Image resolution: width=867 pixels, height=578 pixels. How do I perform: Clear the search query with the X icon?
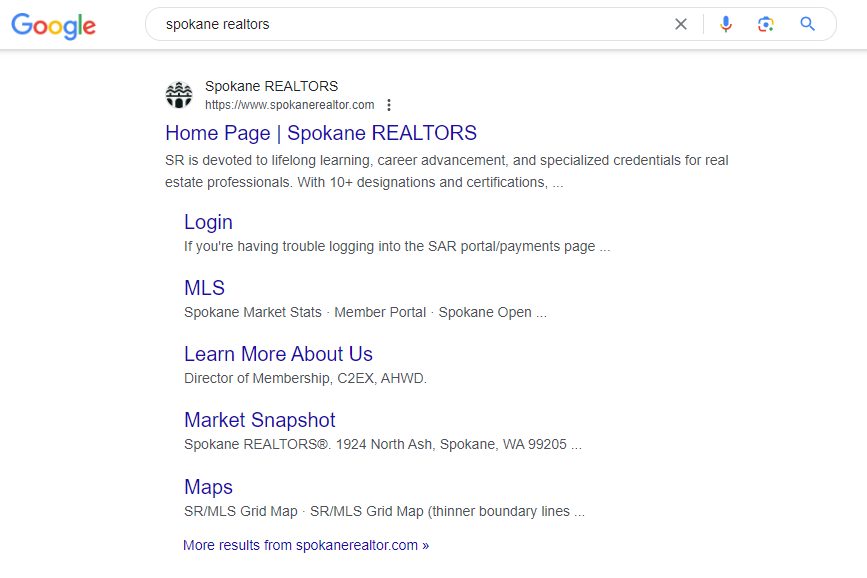(x=681, y=24)
